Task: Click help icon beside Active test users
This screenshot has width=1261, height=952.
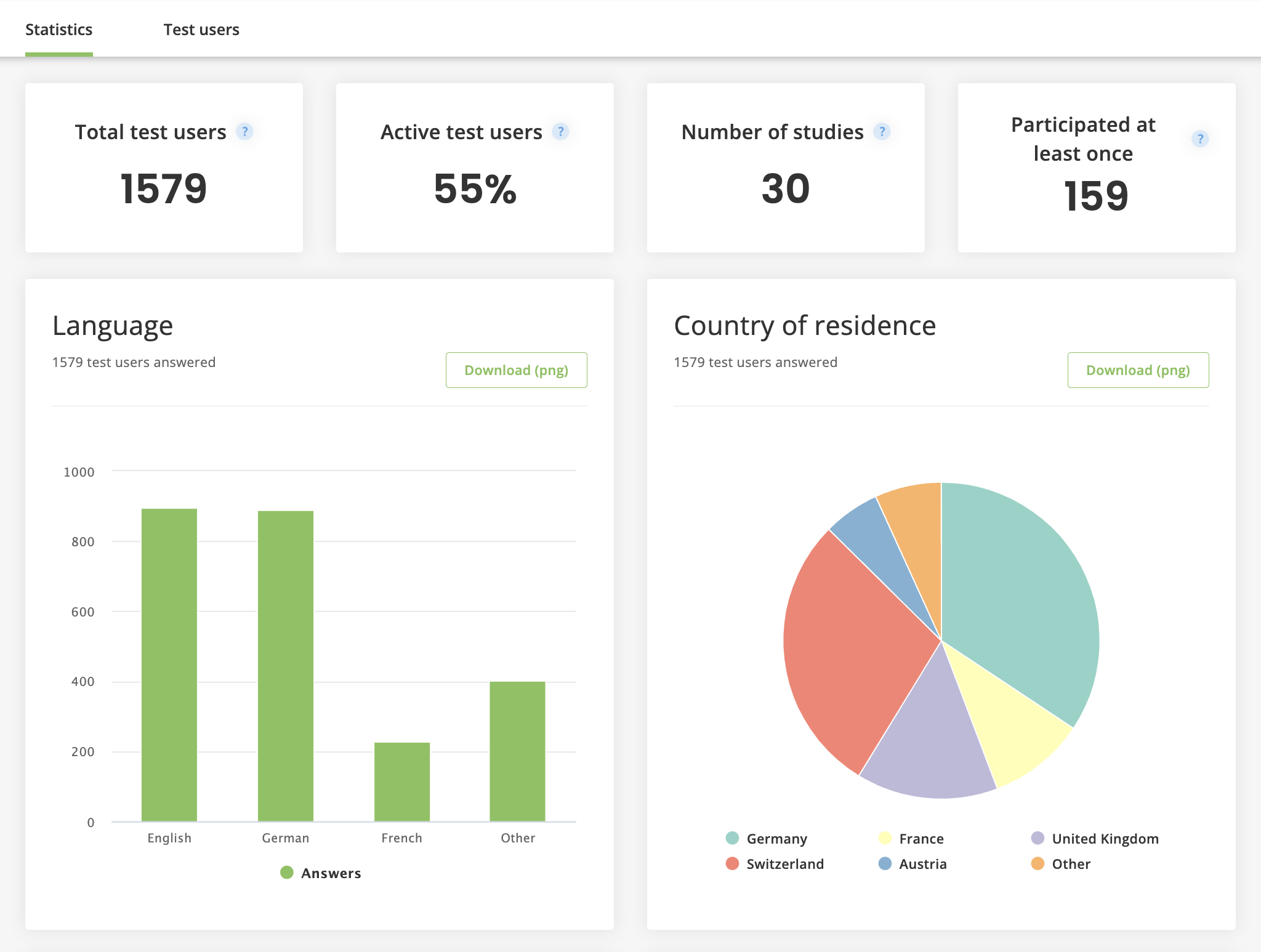Action: coord(560,132)
